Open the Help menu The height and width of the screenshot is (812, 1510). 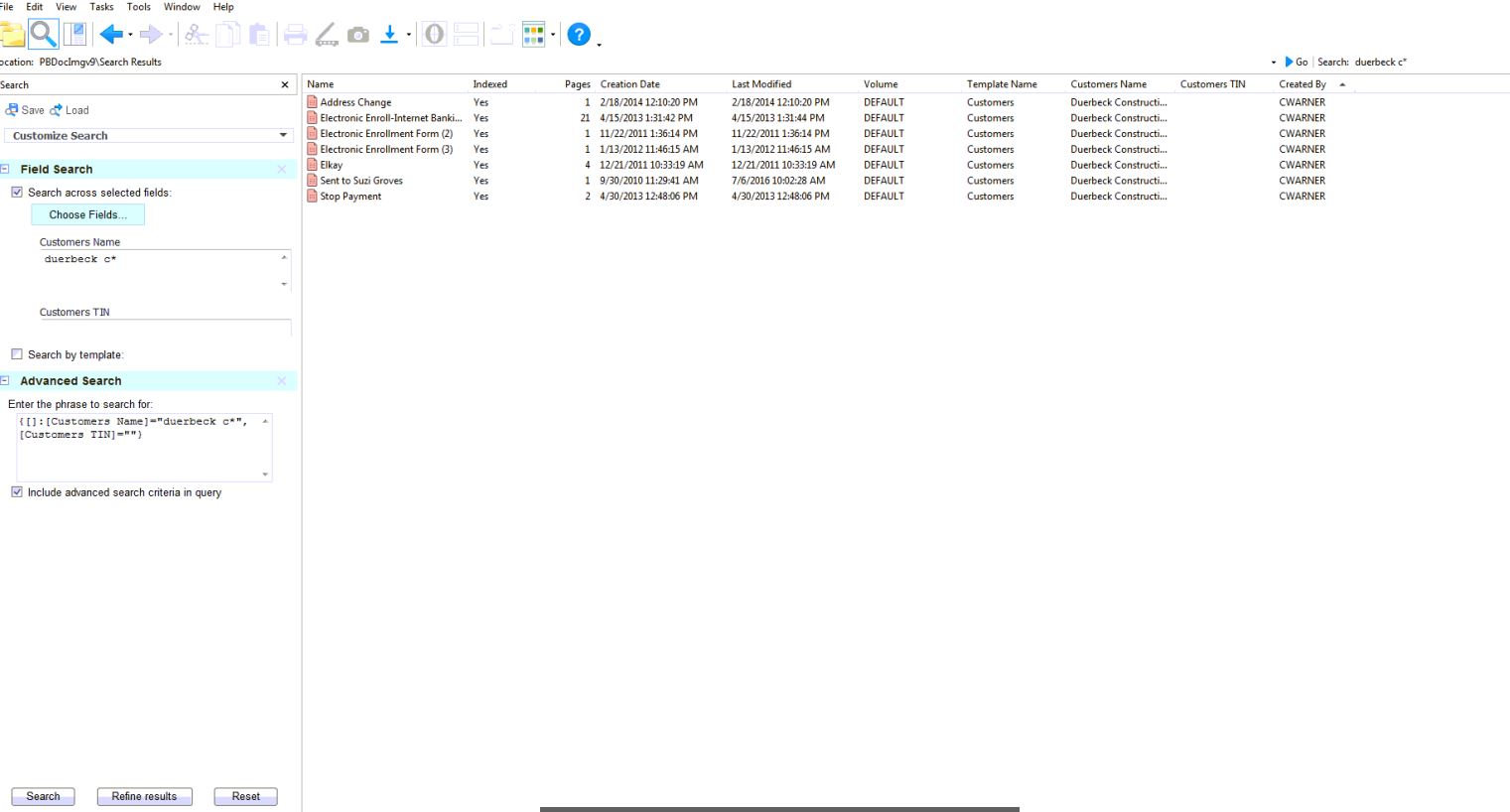223,7
